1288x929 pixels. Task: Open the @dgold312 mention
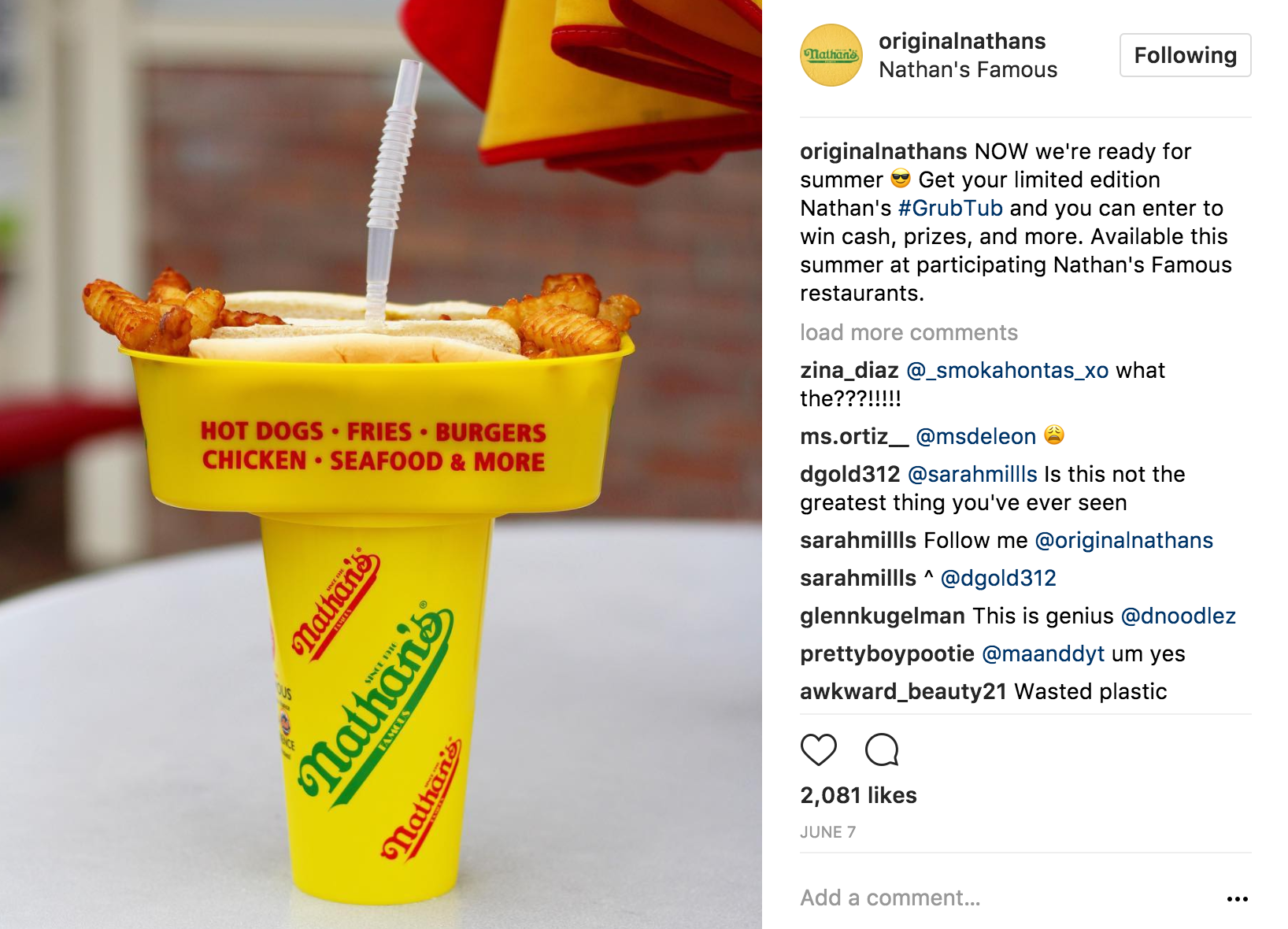(998, 578)
